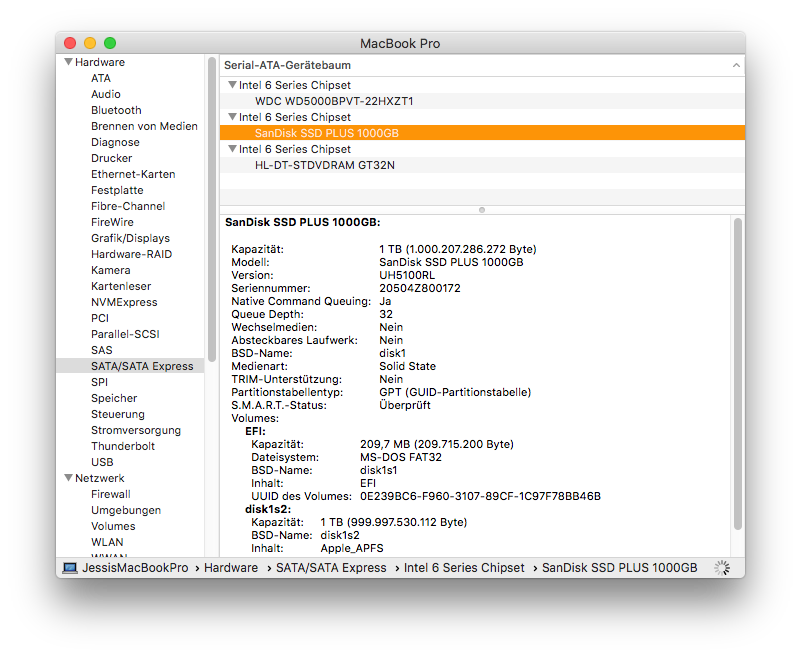Click the Apple_APFS content value

(351, 548)
